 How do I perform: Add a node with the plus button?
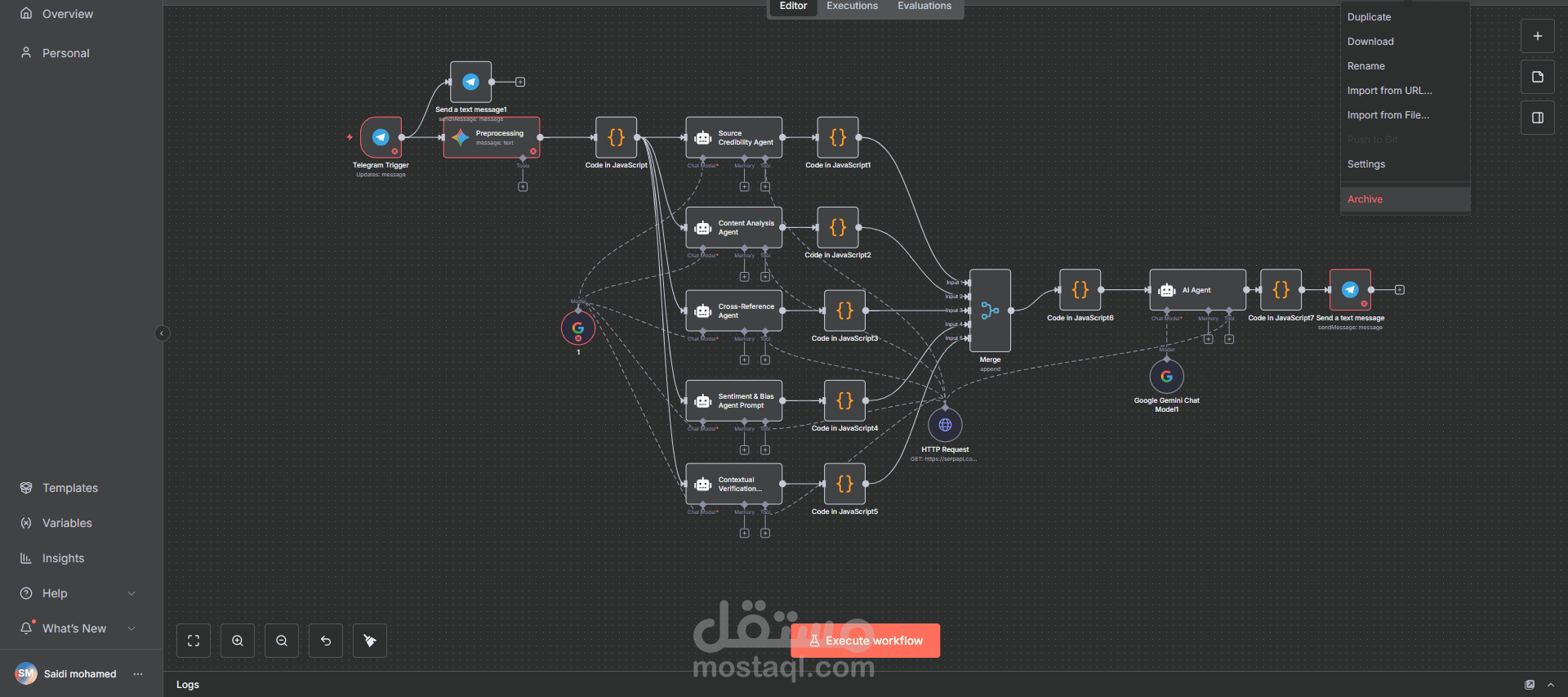pos(1537,36)
